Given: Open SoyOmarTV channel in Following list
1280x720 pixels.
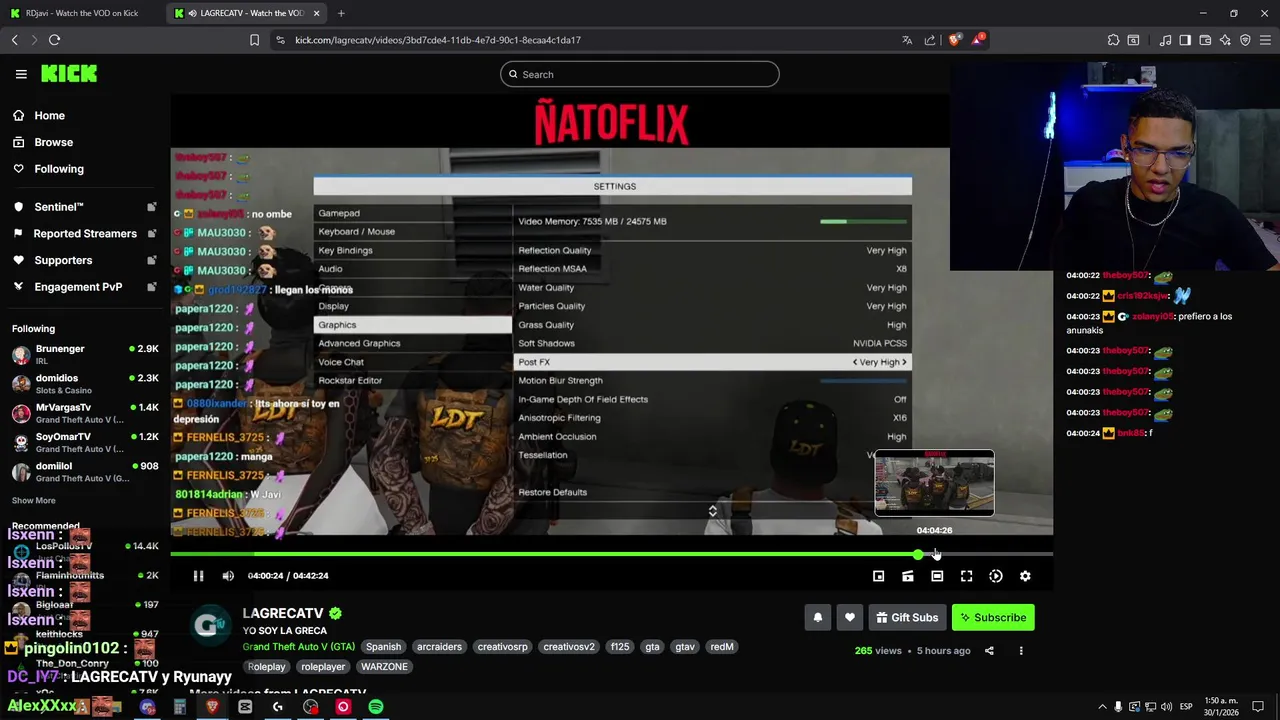Looking at the screenshot, I should pyautogui.click(x=85, y=442).
